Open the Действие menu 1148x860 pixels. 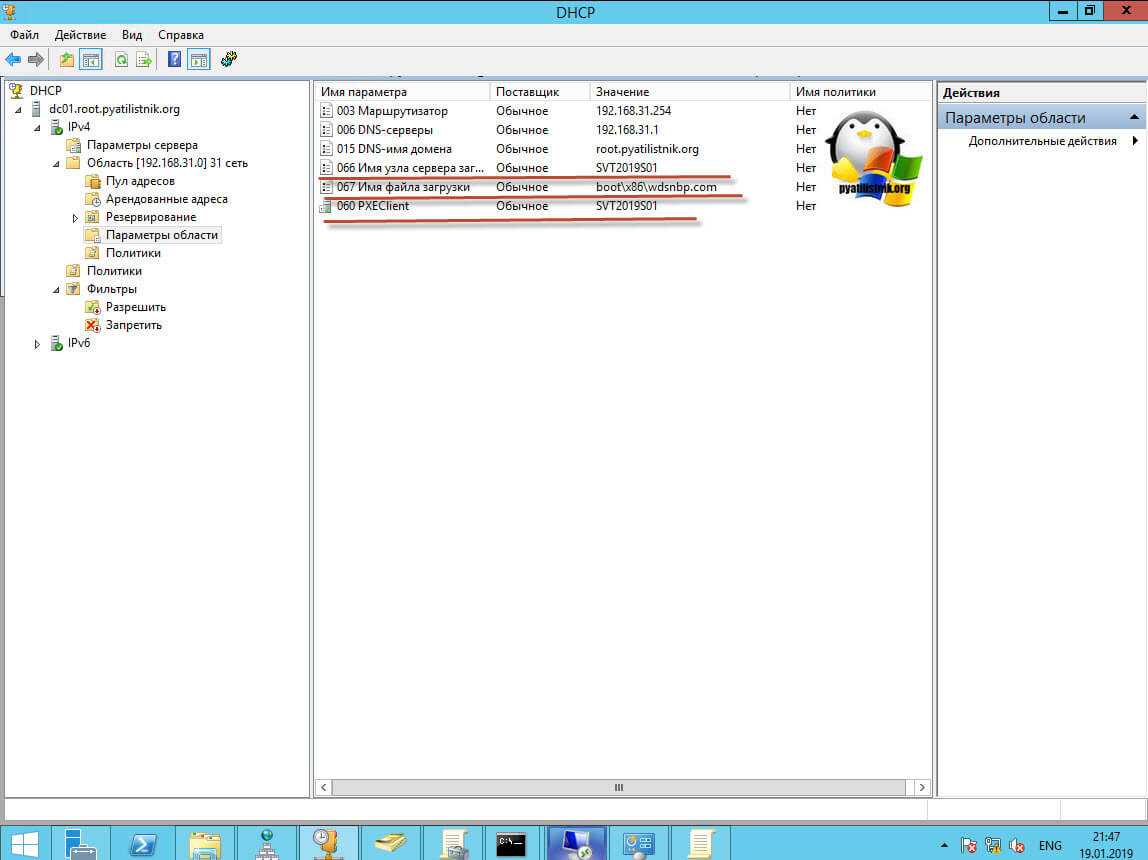point(80,35)
